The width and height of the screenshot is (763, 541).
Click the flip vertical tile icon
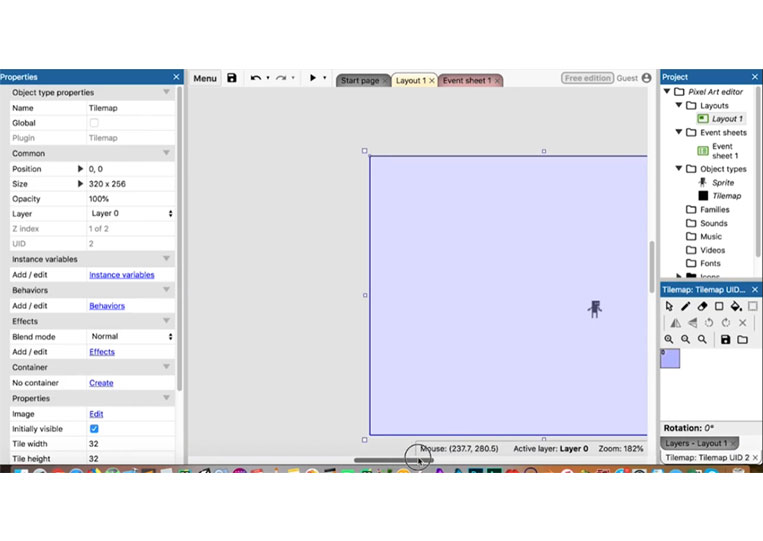click(x=692, y=323)
